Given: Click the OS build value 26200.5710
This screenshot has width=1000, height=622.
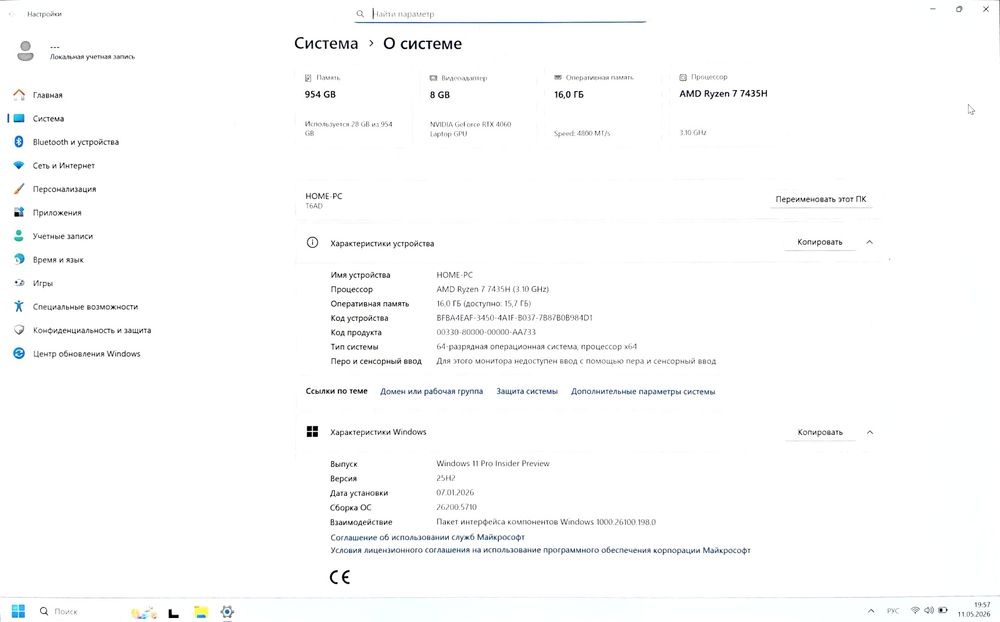Looking at the screenshot, I should click(456, 507).
